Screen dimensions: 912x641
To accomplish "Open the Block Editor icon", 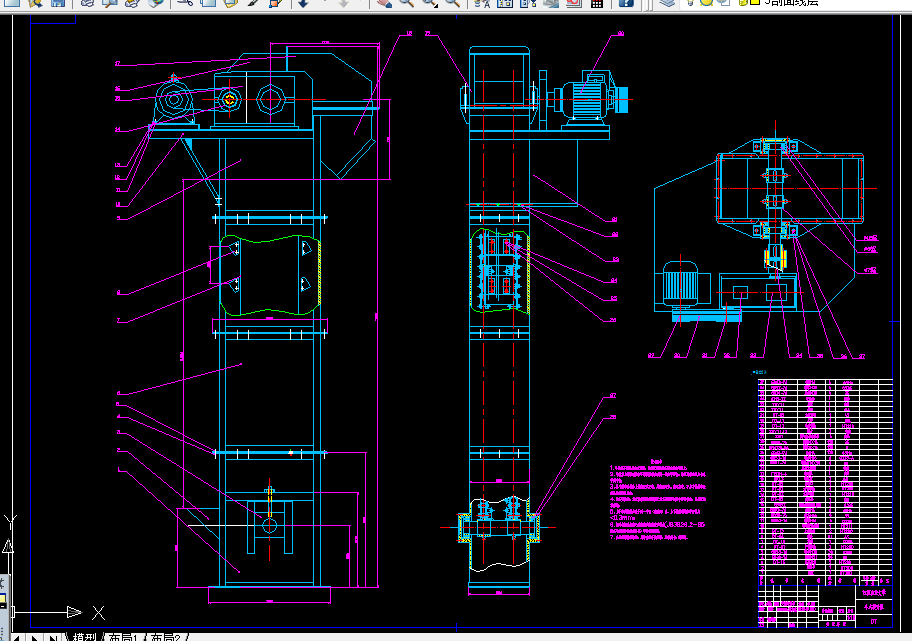I will [276, 3].
